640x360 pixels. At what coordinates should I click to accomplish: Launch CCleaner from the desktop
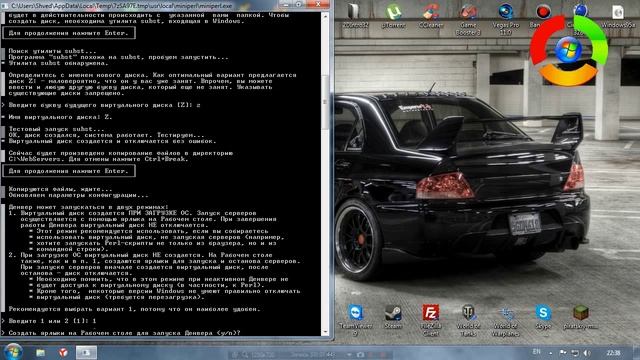point(431,16)
